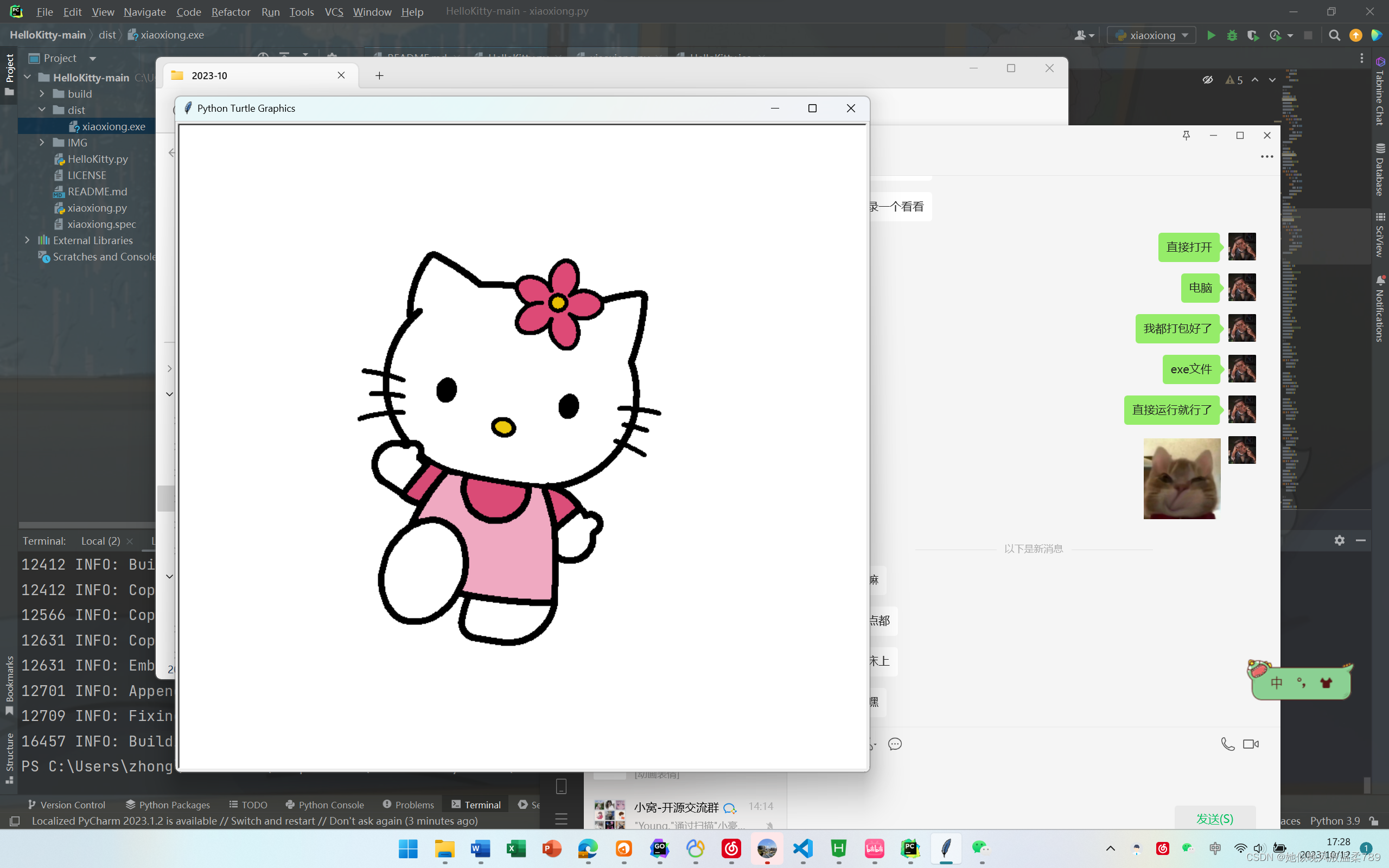Click the gray stop button in PyCharm toolbar
The height and width of the screenshot is (868, 1389).
(x=1308, y=35)
